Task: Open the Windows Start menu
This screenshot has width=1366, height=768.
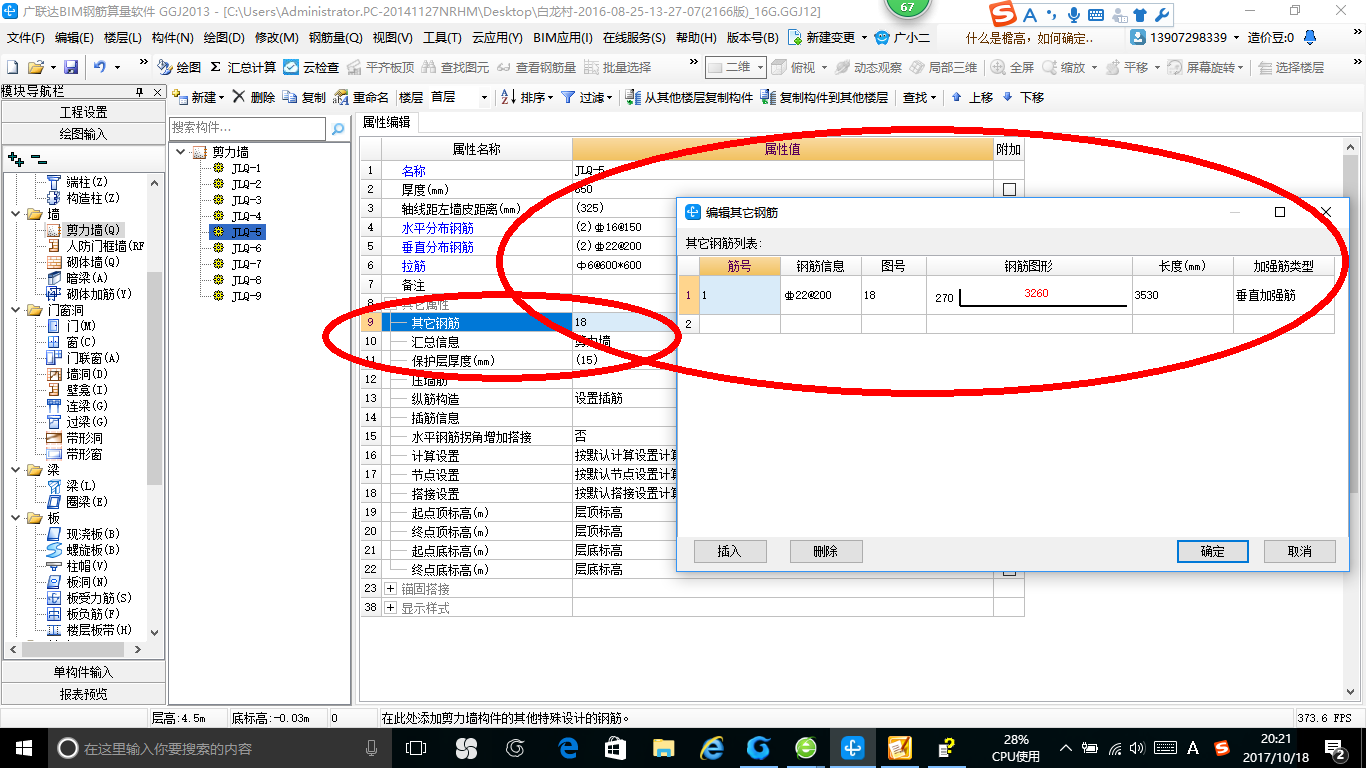Action: tap(22, 747)
